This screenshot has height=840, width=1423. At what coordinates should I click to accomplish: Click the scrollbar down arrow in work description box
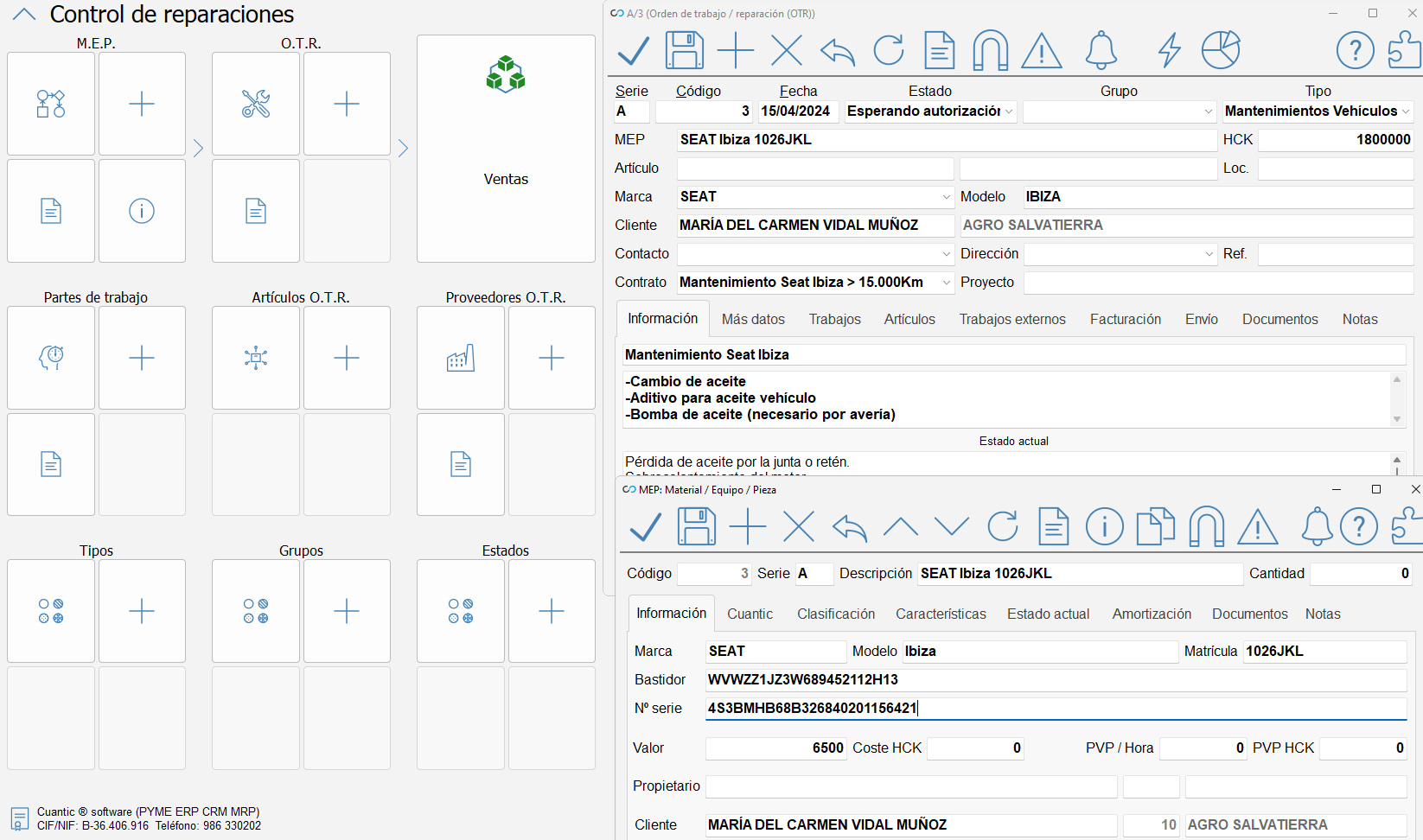pos(1396,419)
